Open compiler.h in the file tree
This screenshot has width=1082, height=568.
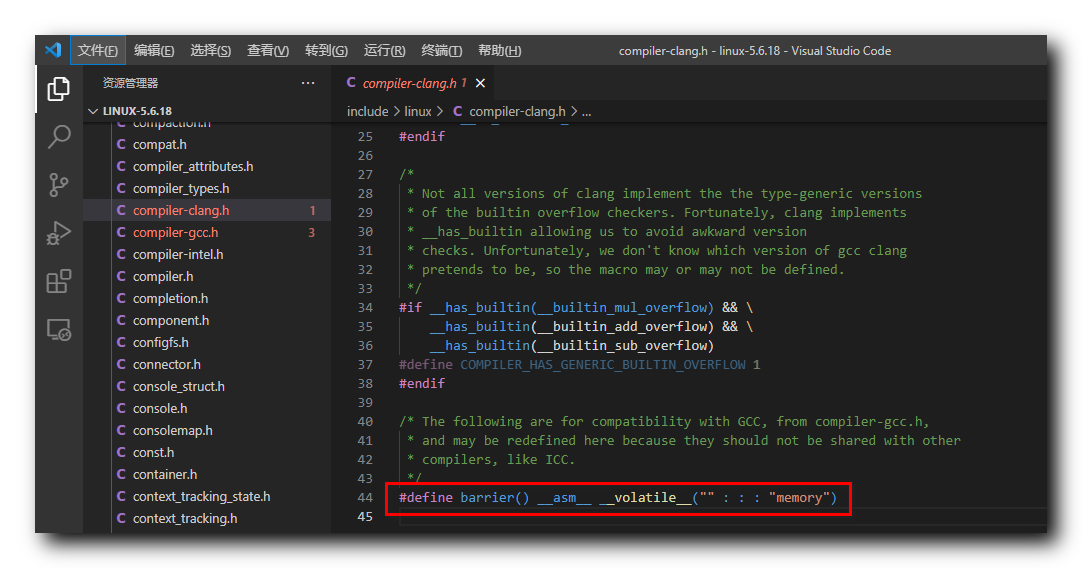(163, 276)
